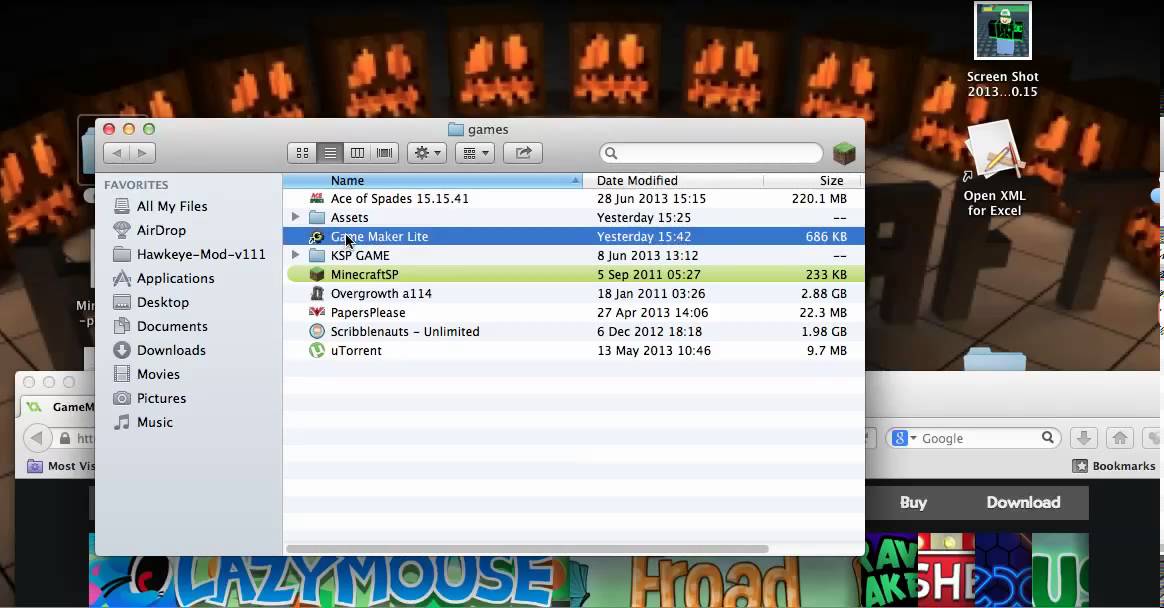Click Buy on the browser page
The image size is (1164, 608).
(913, 503)
